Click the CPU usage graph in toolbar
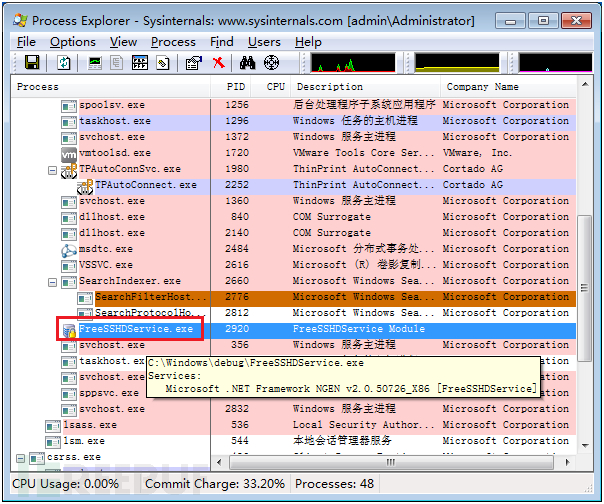The width and height of the screenshot is (604, 504). [353, 62]
